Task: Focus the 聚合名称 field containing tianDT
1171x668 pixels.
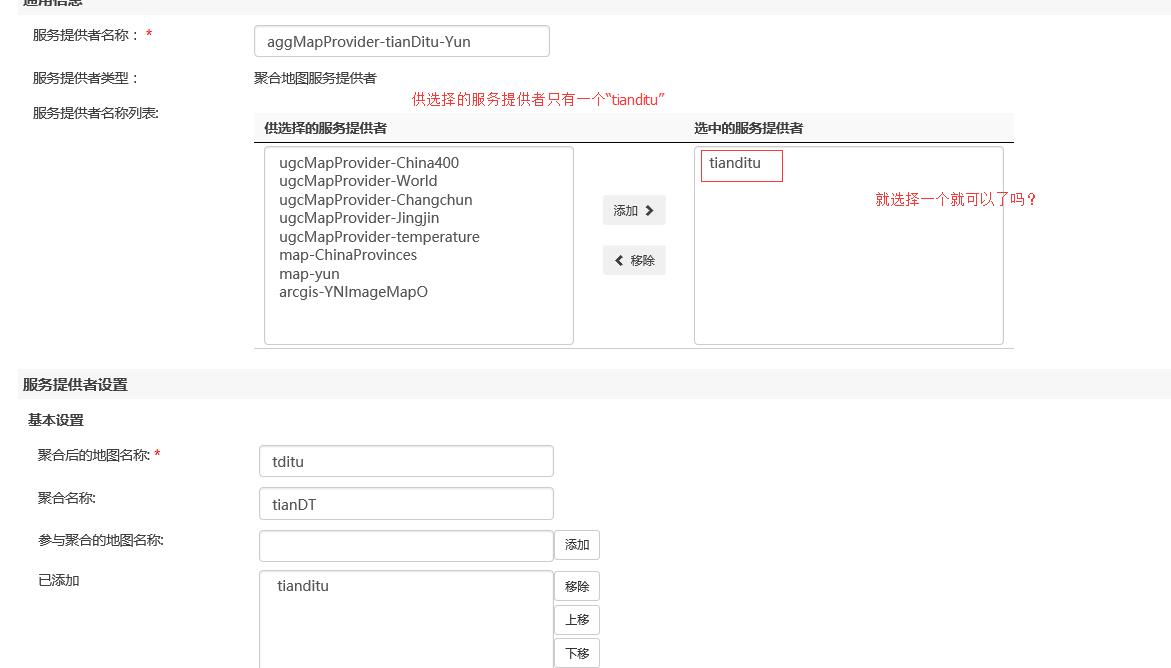Action: [406, 504]
